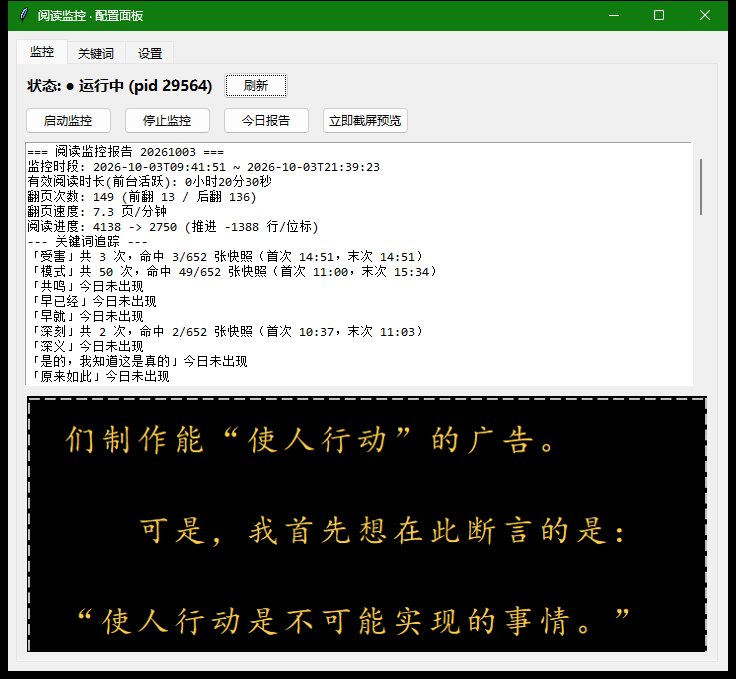Start monitoring with 启动监控 button
Screen dimensions: 736x679
[x=68, y=121]
